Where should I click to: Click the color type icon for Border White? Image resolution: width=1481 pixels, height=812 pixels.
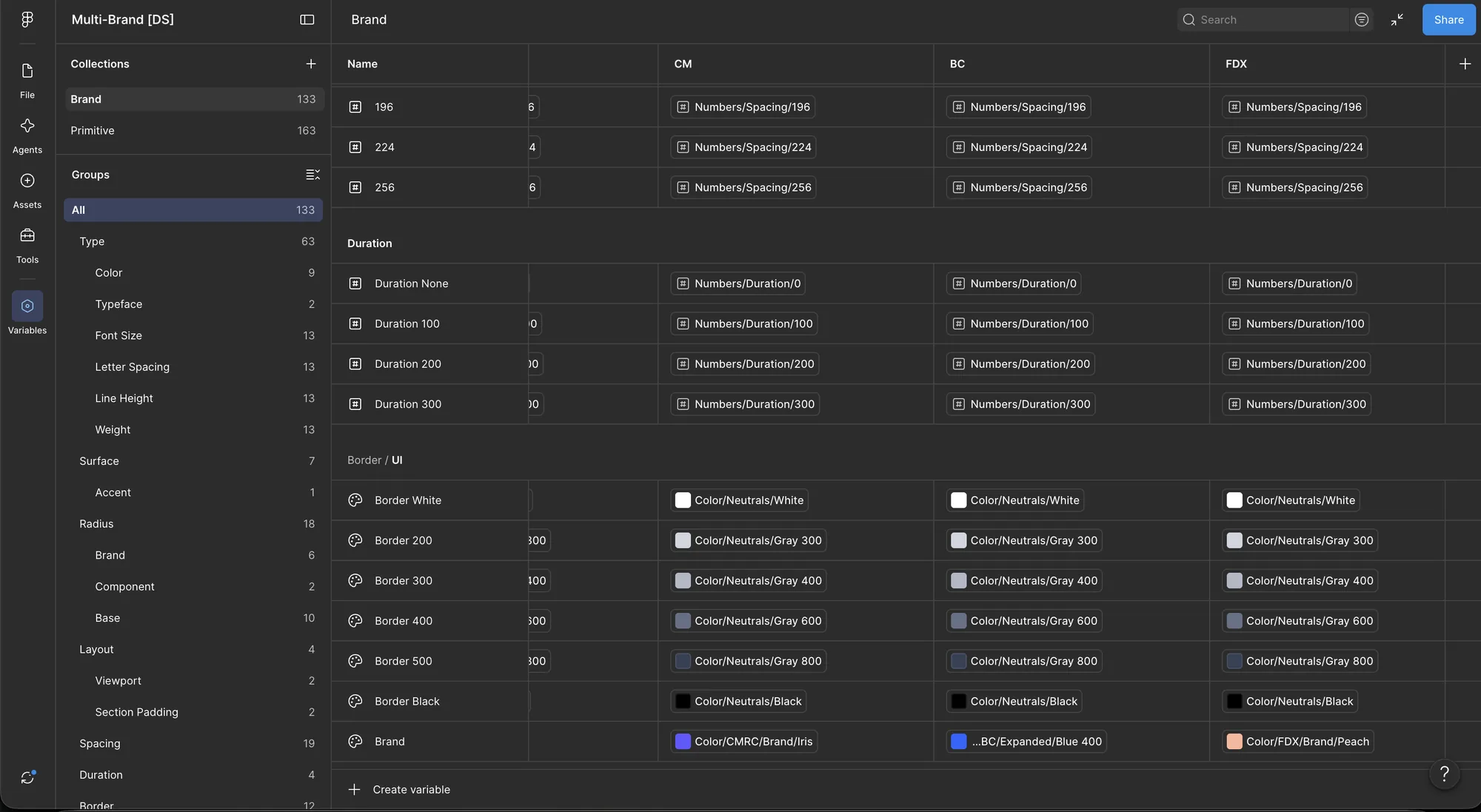pos(355,500)
